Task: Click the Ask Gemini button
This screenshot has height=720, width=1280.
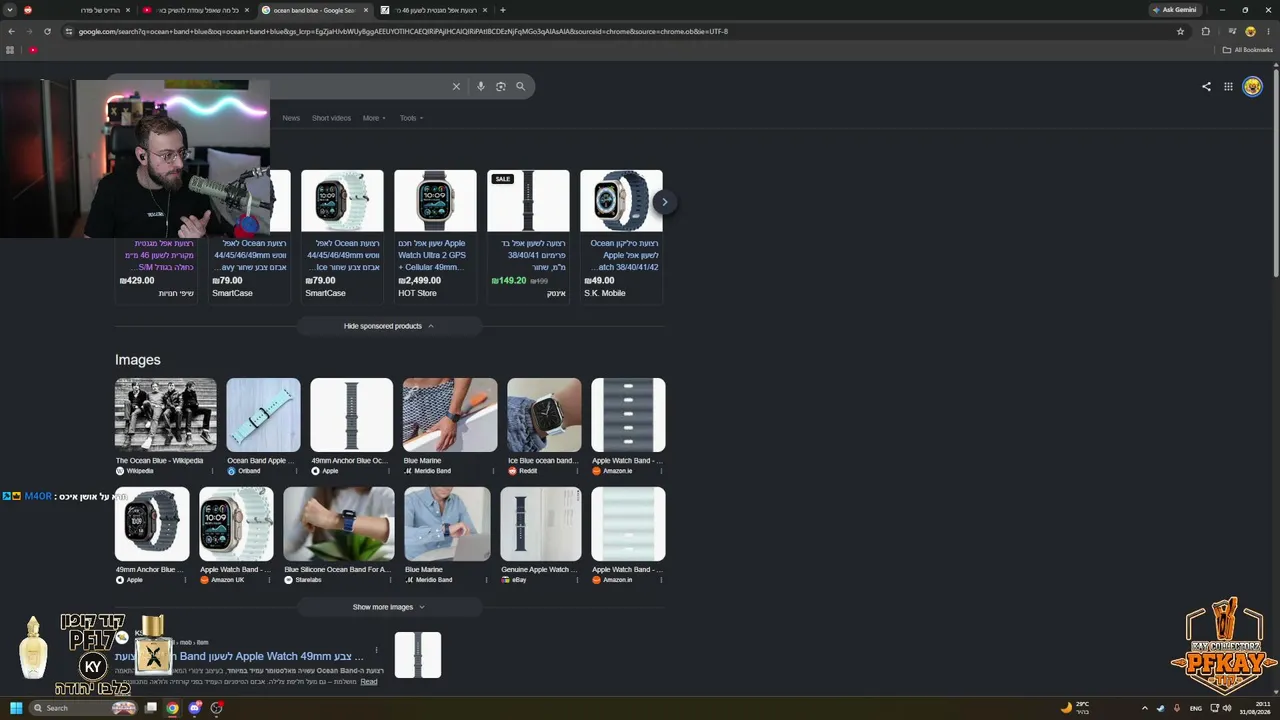Action: click(x=1175, y=10)
